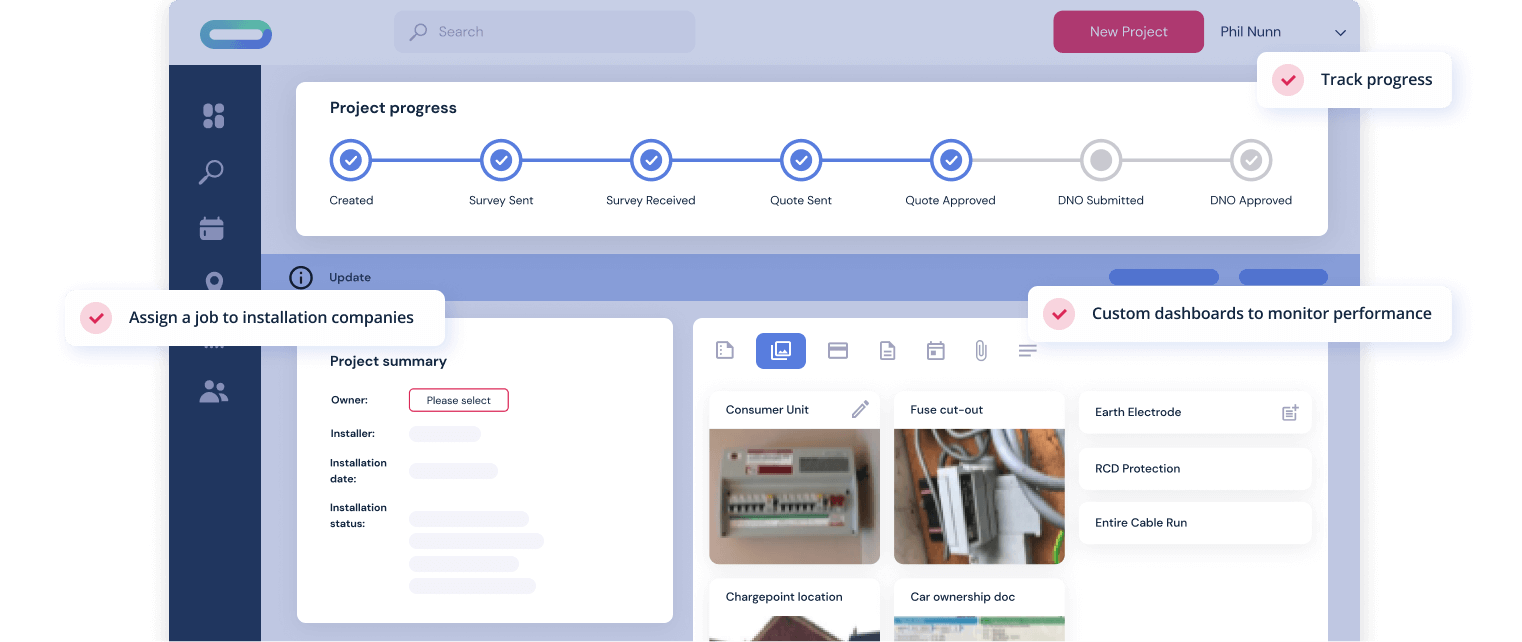Click the add-note icon beside Earth Electrode

pos(1290,412)
